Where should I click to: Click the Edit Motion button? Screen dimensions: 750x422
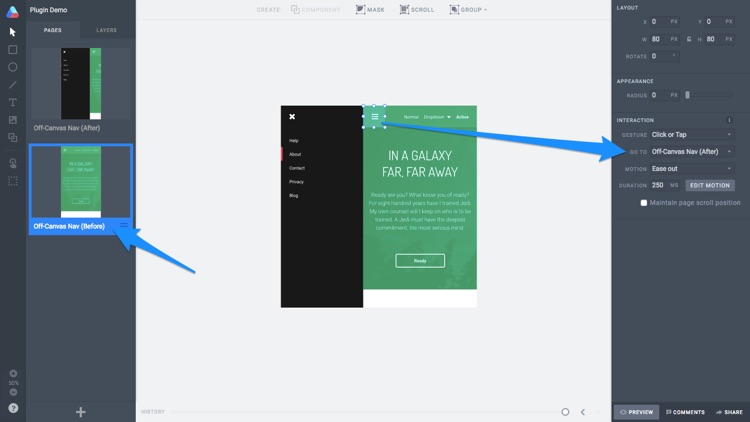pyautogui.click(x=710, y=185)
